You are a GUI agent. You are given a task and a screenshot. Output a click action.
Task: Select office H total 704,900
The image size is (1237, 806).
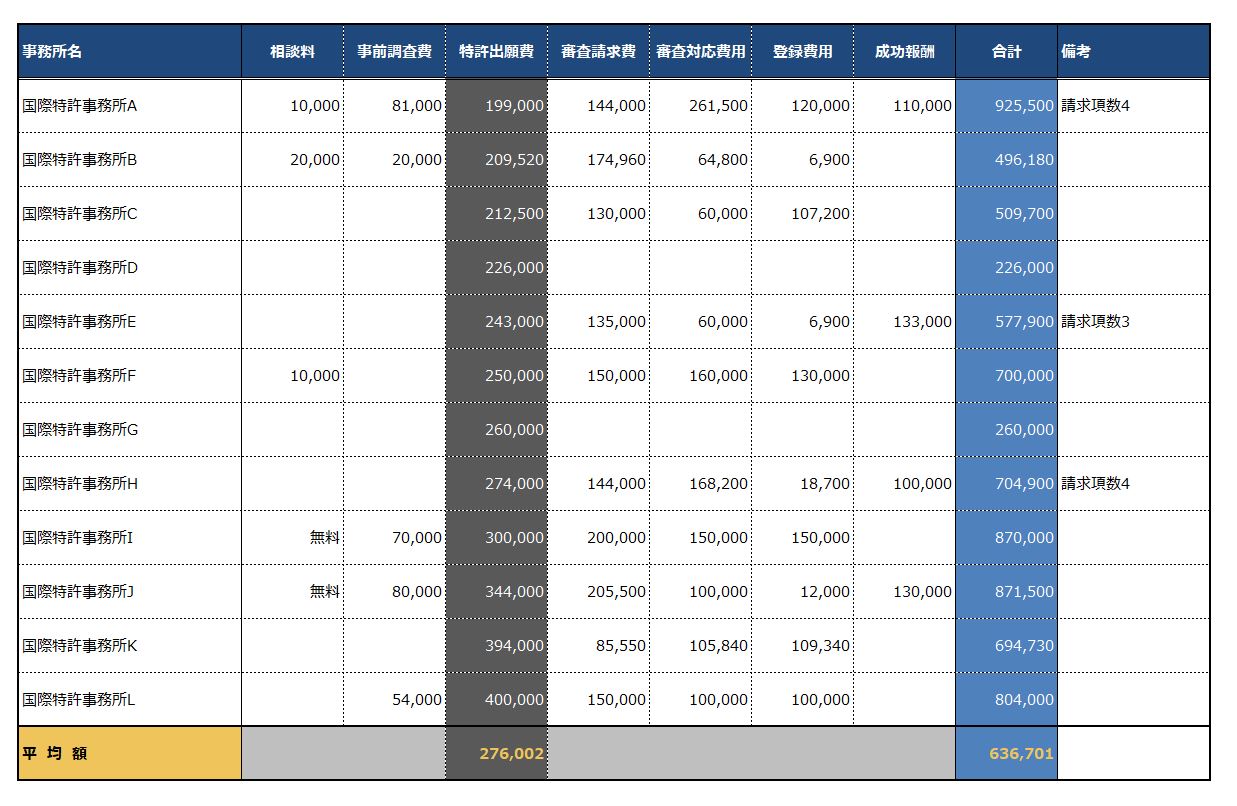[1006, 484]
